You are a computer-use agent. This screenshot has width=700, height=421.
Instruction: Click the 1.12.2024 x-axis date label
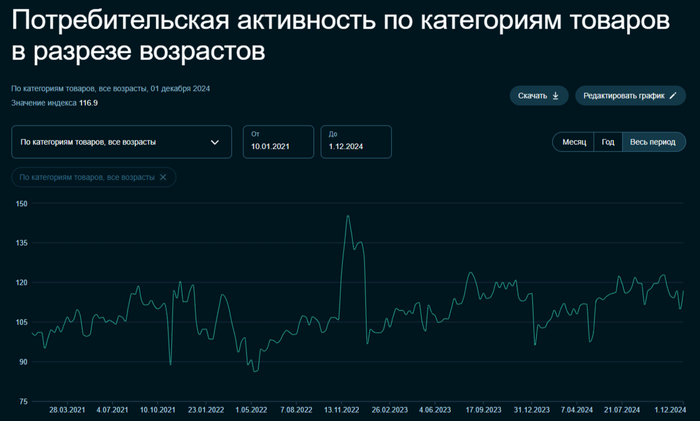(666, 410)
